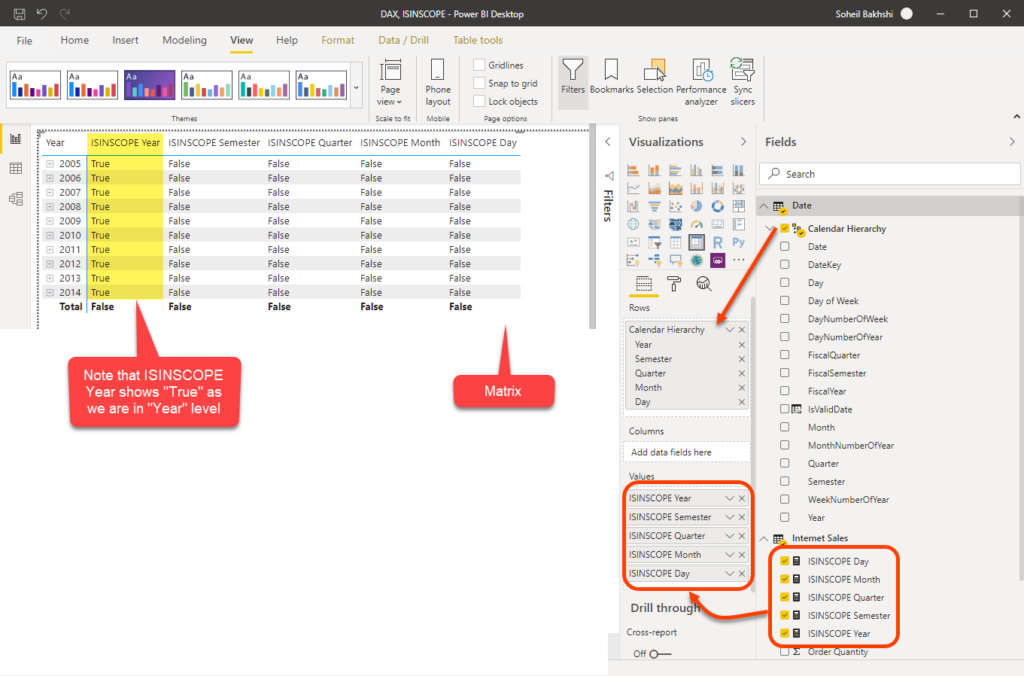Apply the first theme thumbnail
The width and height of the screenshot is (1024, 676).
(35, 85)
